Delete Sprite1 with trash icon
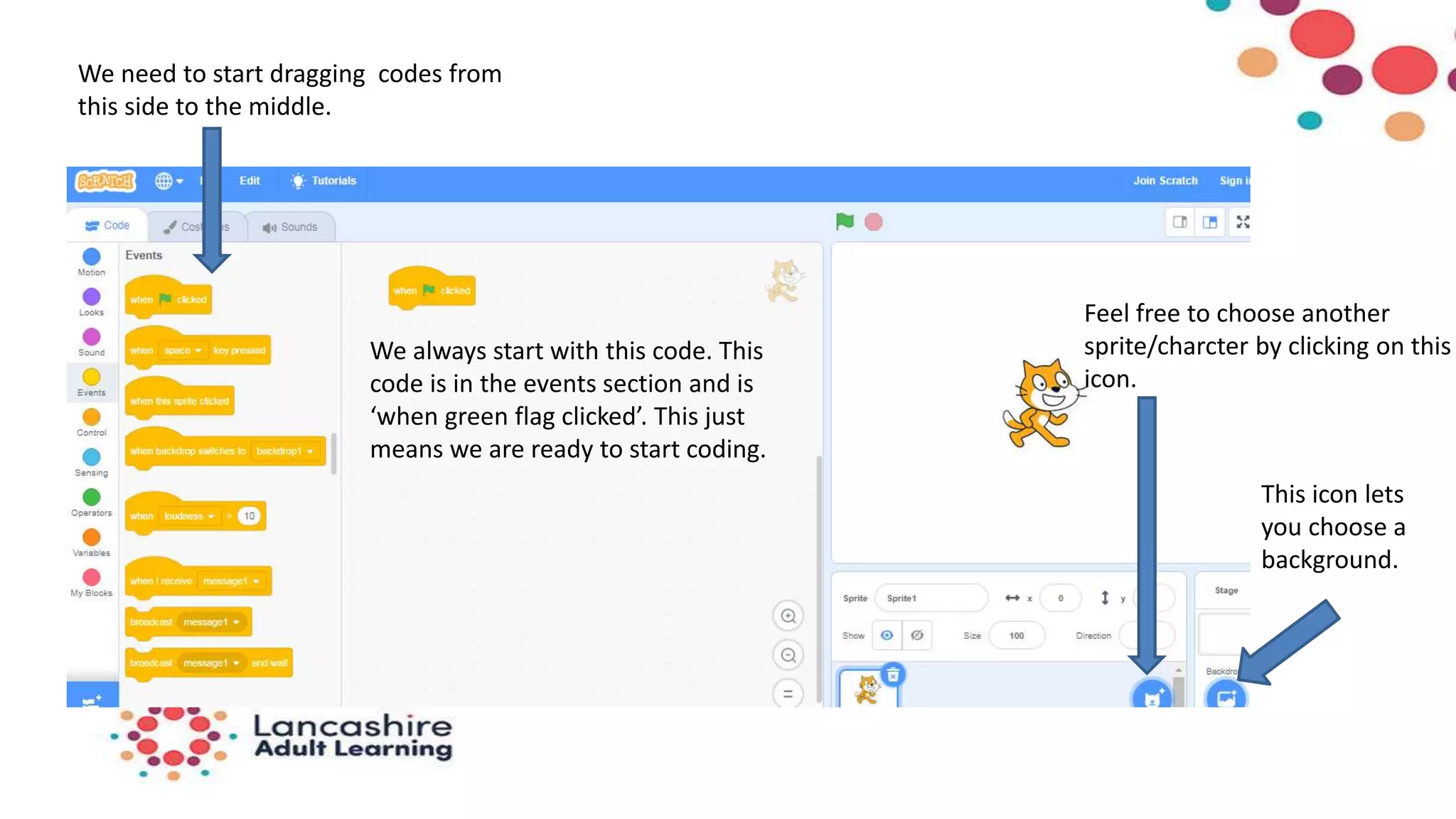1456x819 pixels. (x=893, y=674)
